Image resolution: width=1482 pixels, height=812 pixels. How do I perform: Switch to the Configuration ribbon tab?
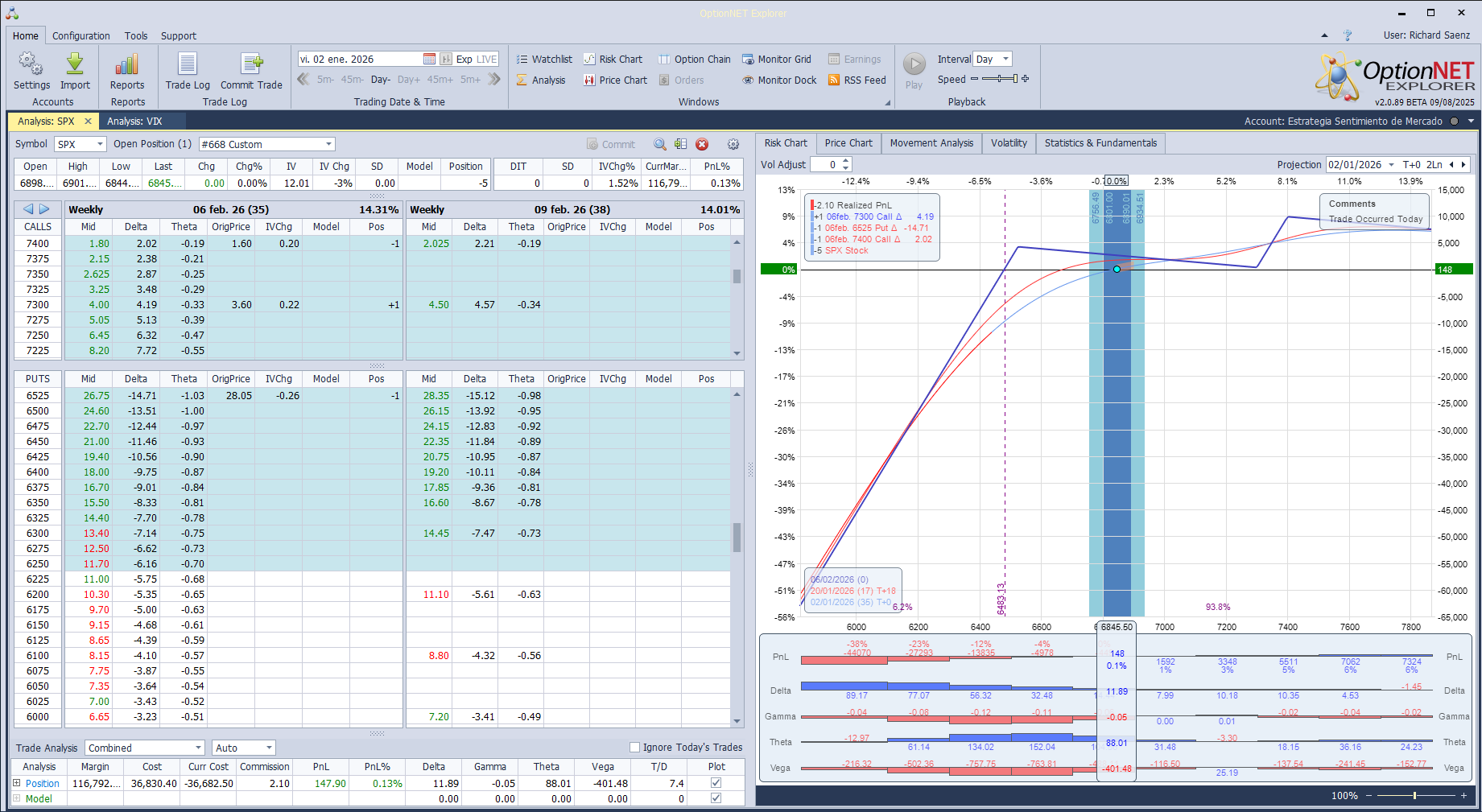tap(81, 35)
